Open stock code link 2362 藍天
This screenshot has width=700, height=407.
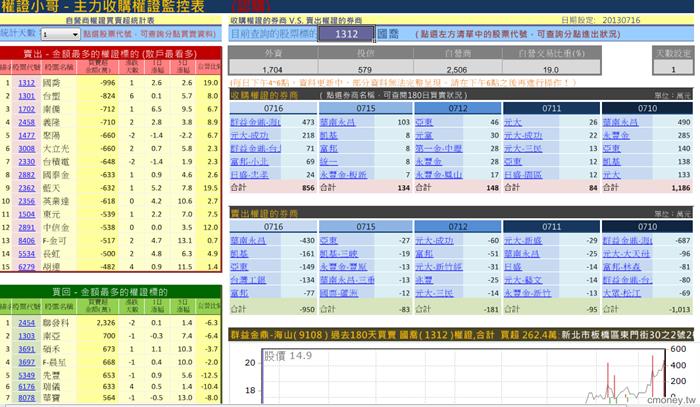pos(26,188)
